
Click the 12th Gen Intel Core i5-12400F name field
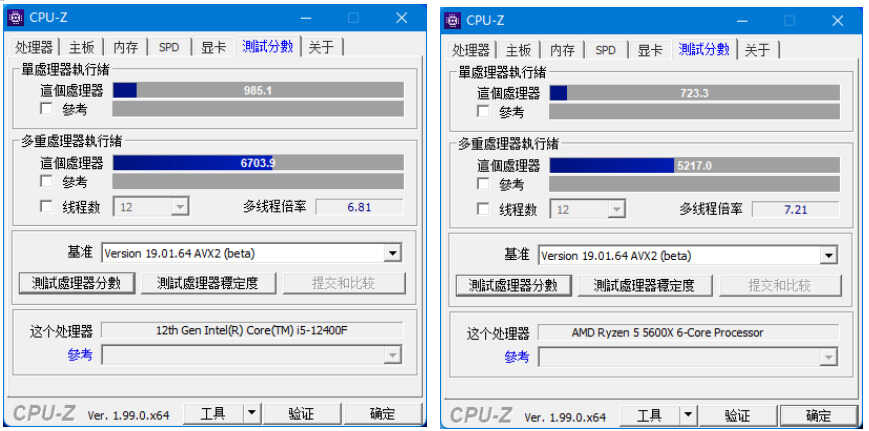(252, 331)
